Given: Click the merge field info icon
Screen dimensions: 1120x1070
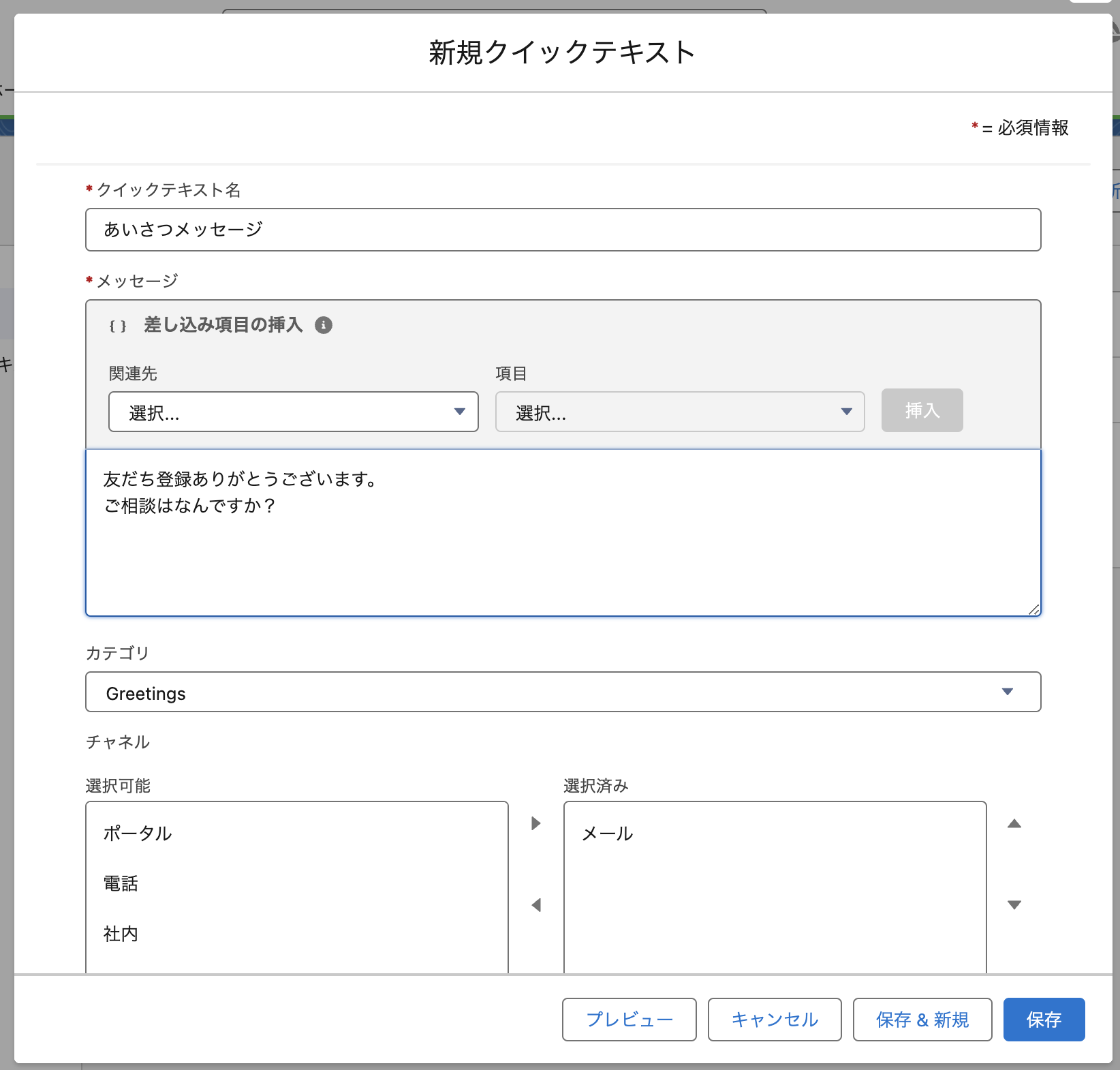Looking at the screenshot, I should [x=324, y=325].
